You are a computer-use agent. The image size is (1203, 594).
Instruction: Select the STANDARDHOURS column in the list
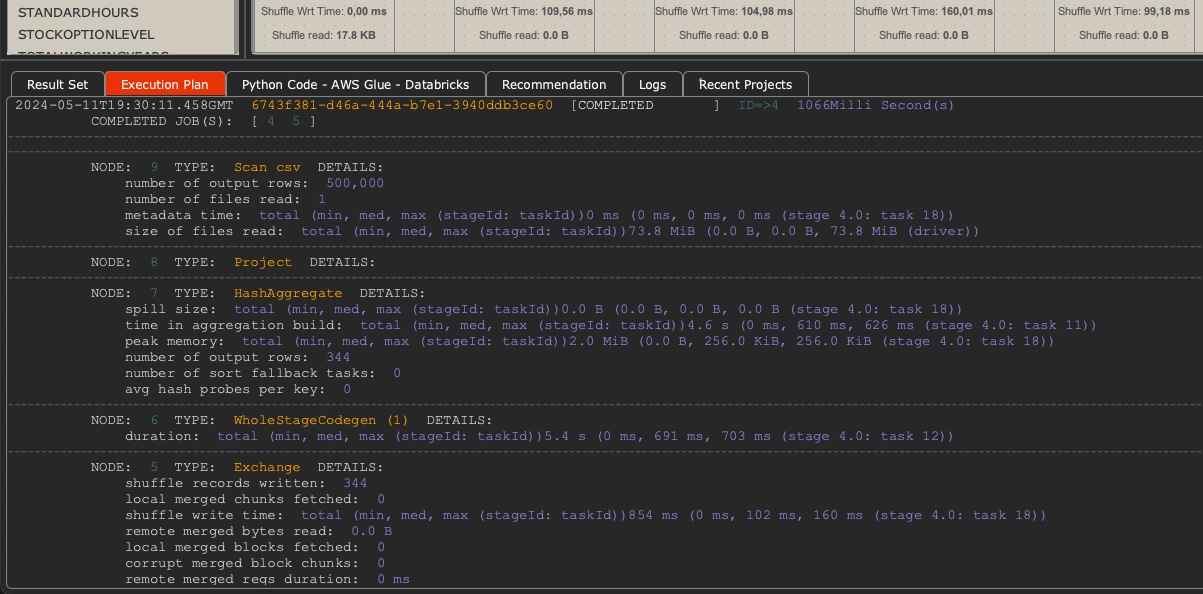(79, 13)
